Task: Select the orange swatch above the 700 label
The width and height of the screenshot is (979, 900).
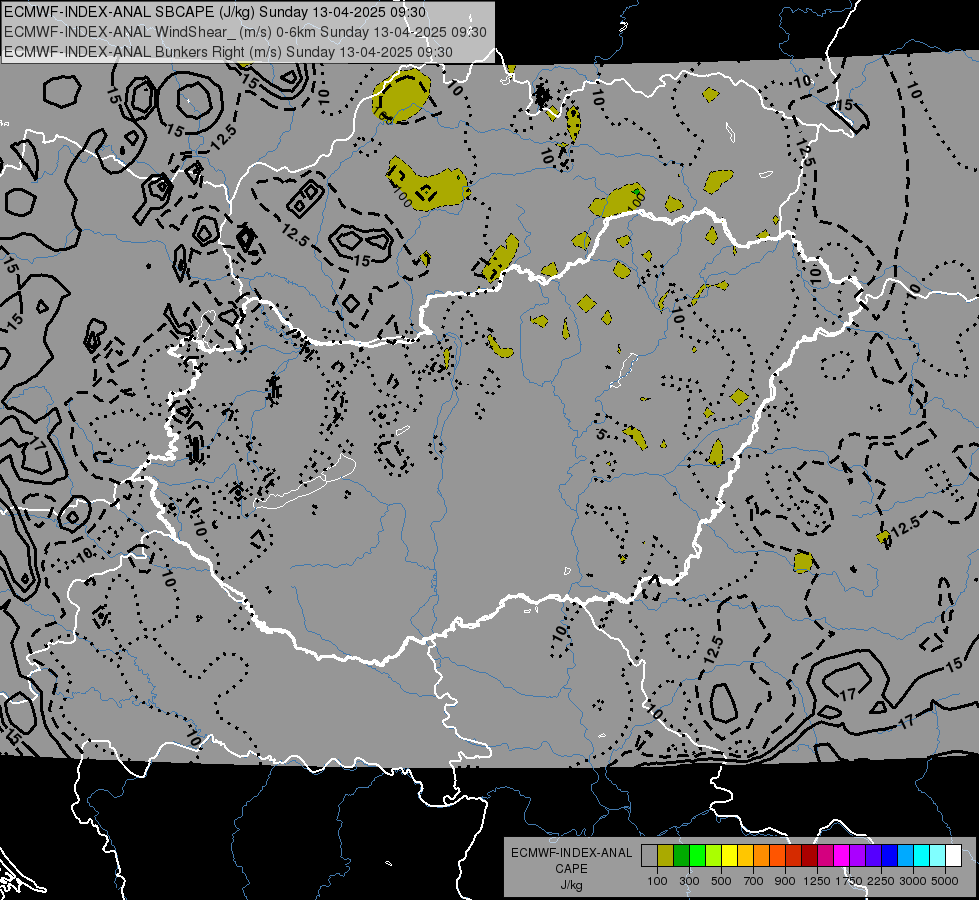Action: point(762,856)
